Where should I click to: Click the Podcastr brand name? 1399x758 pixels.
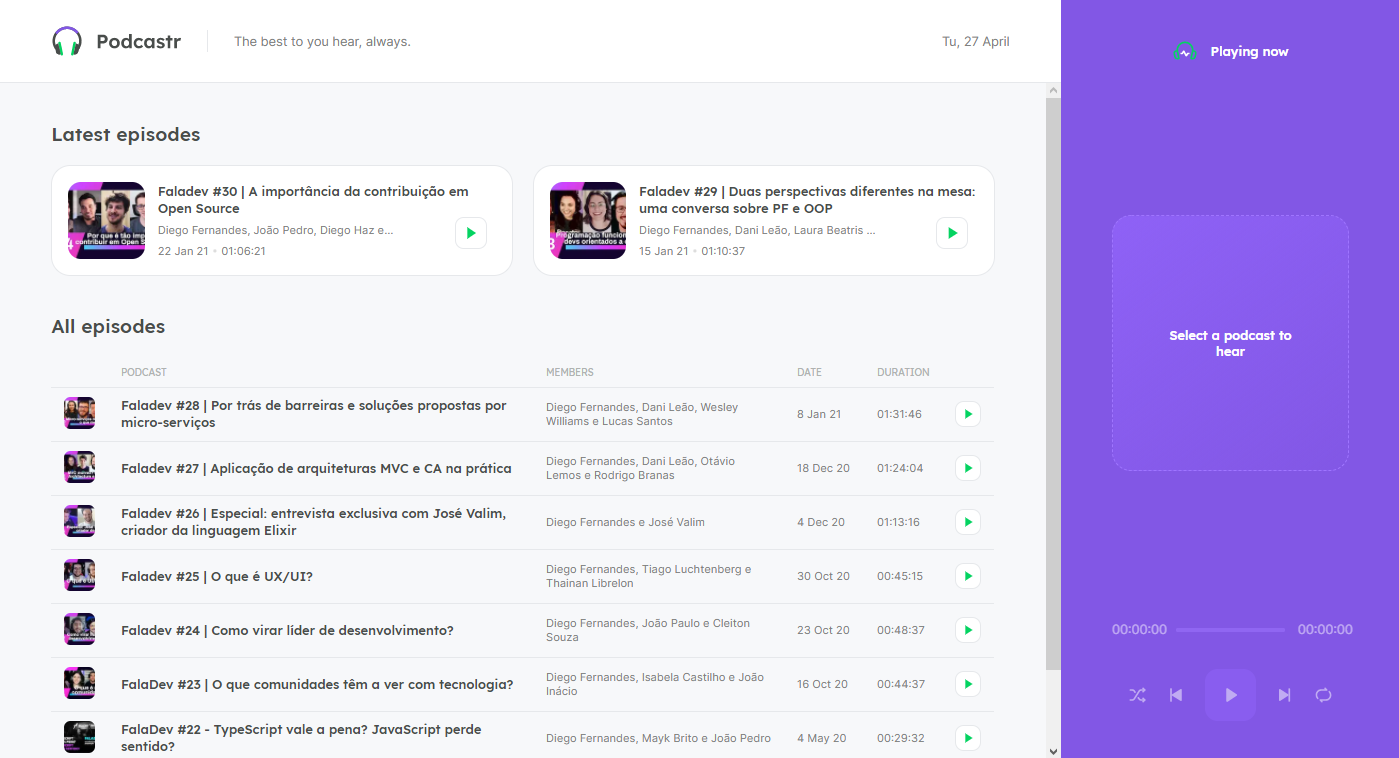point(138,41)
